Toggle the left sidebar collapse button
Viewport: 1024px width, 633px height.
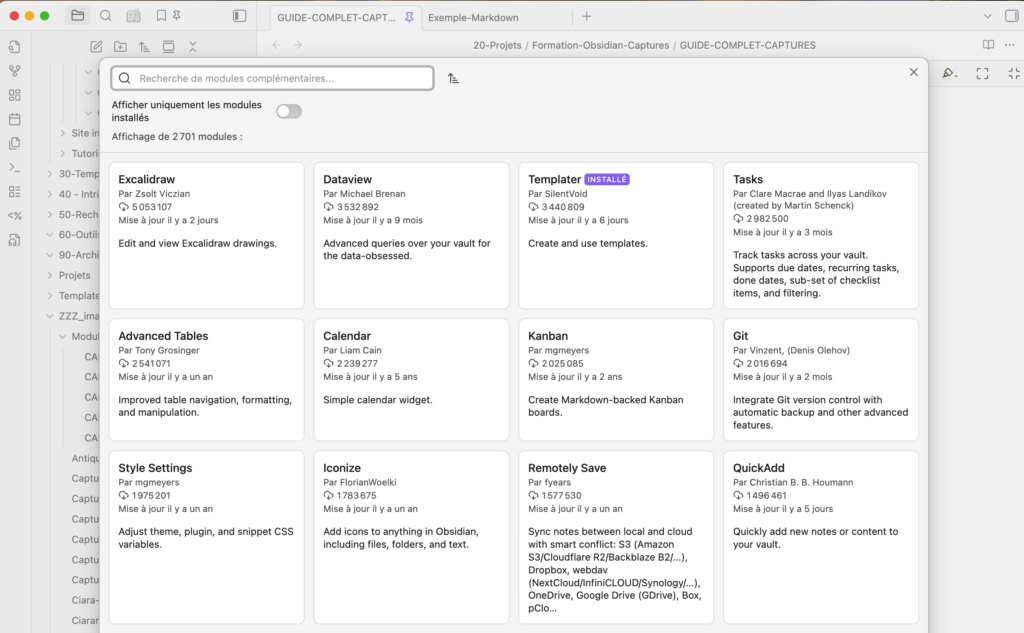tap(239, 16)
